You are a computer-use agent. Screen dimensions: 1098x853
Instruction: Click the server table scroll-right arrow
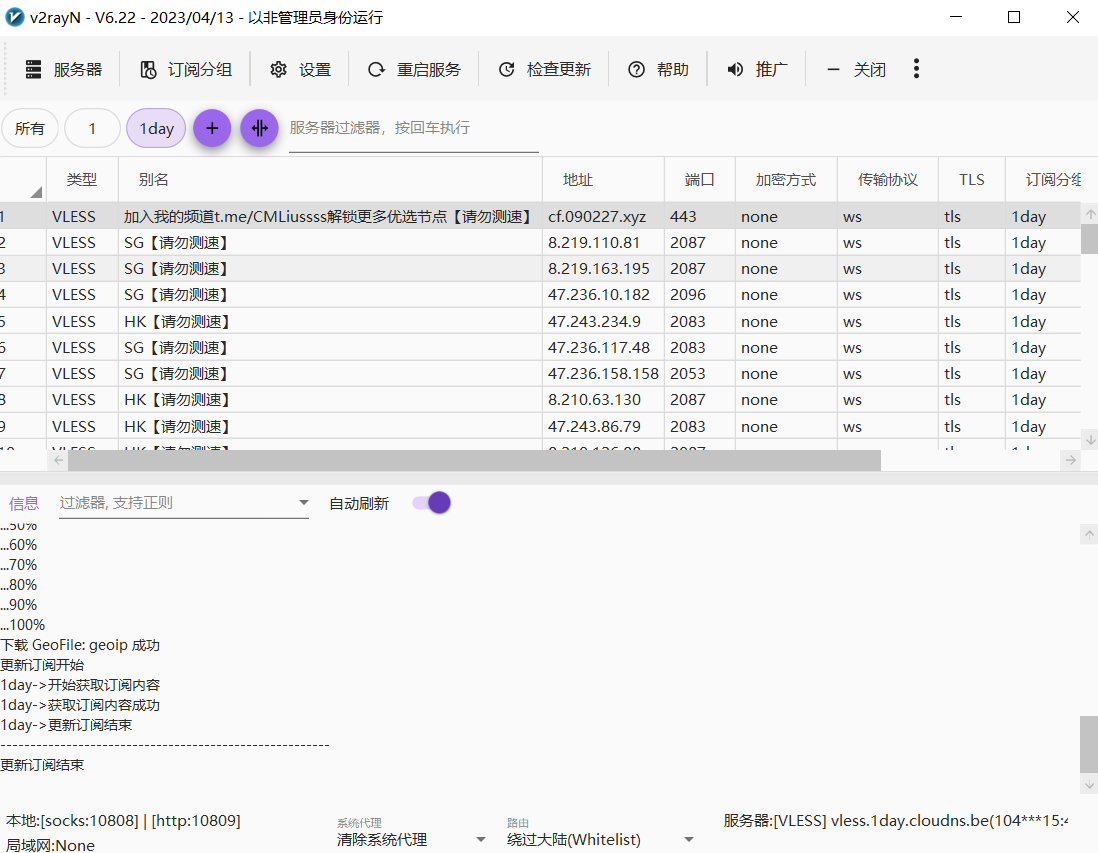pos(1071,460)
